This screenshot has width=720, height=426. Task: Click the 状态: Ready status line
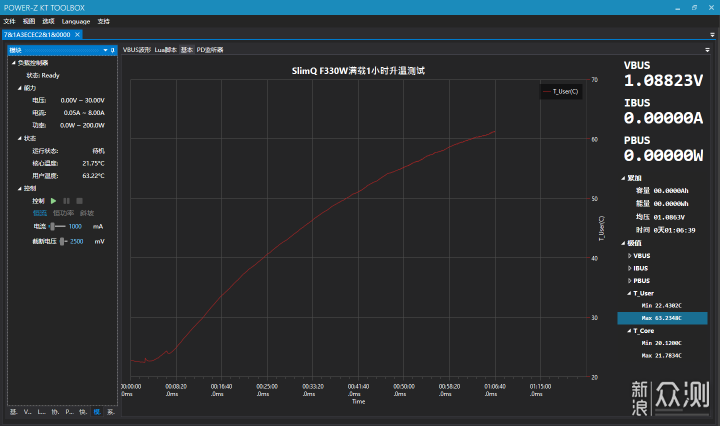click(x=43, y=76)
